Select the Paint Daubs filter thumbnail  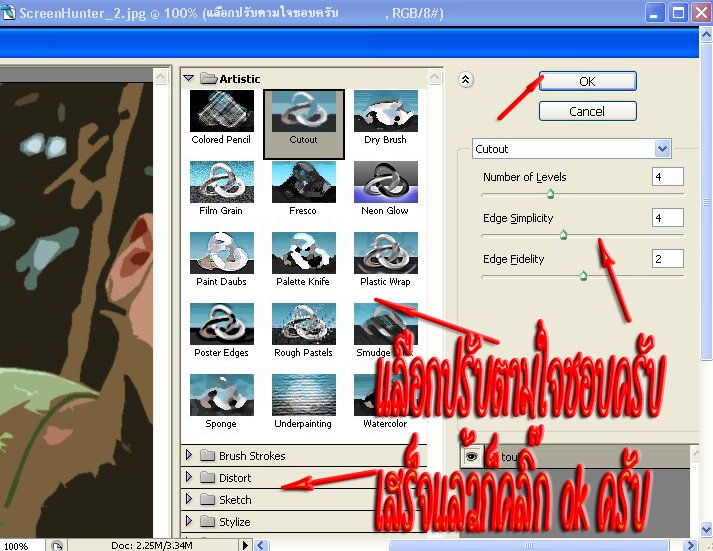pos(222,253)
